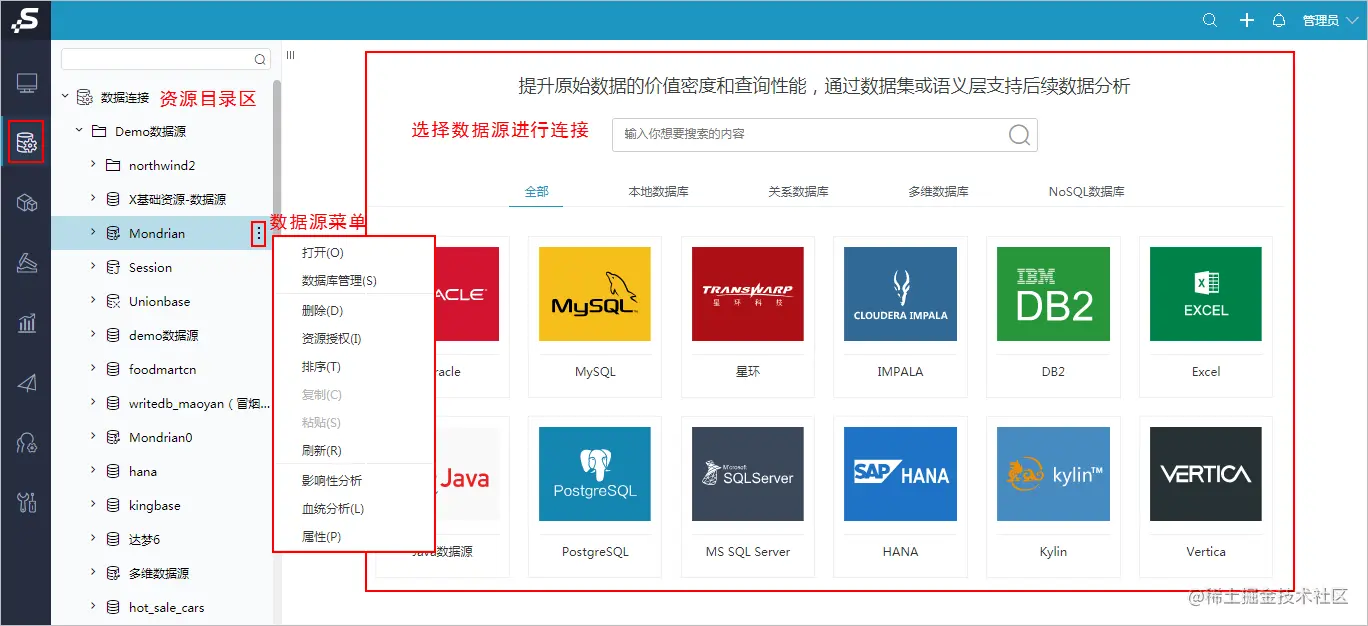
Task: Click the magnifier in resource tree search
Action: 260,59
